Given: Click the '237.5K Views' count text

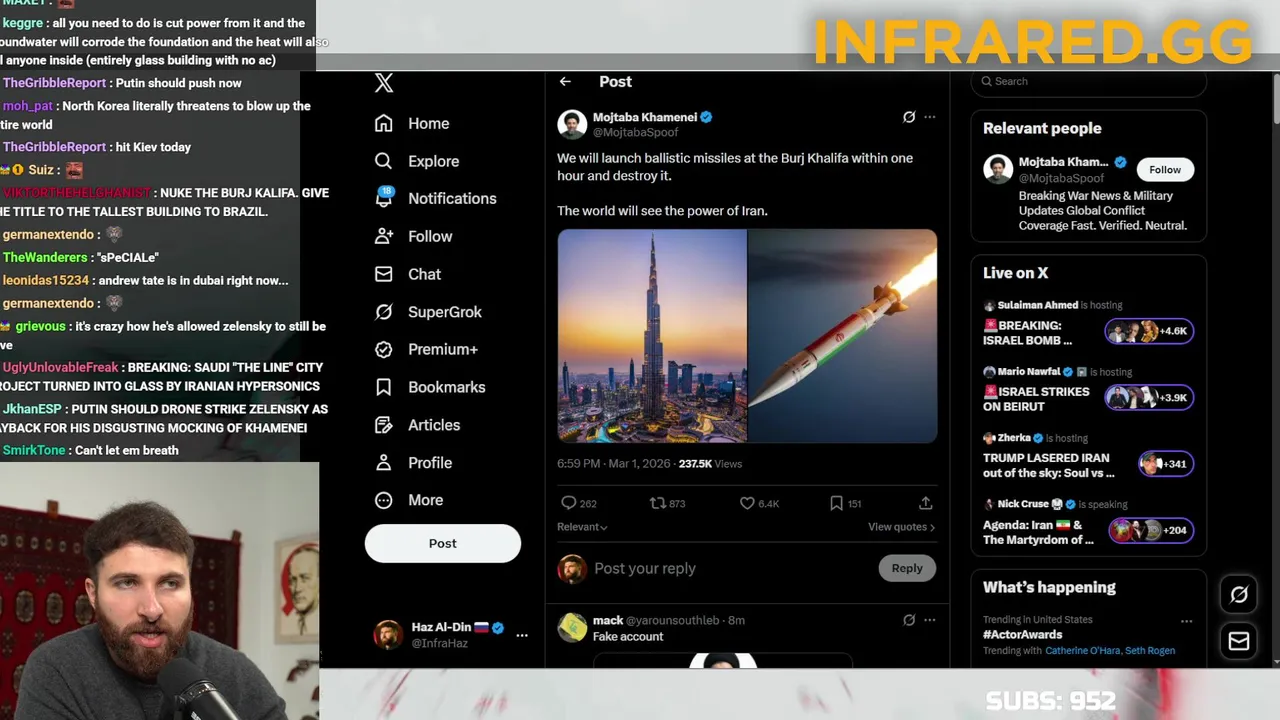Looking at the screenshot, I should [x=710, y=464].
